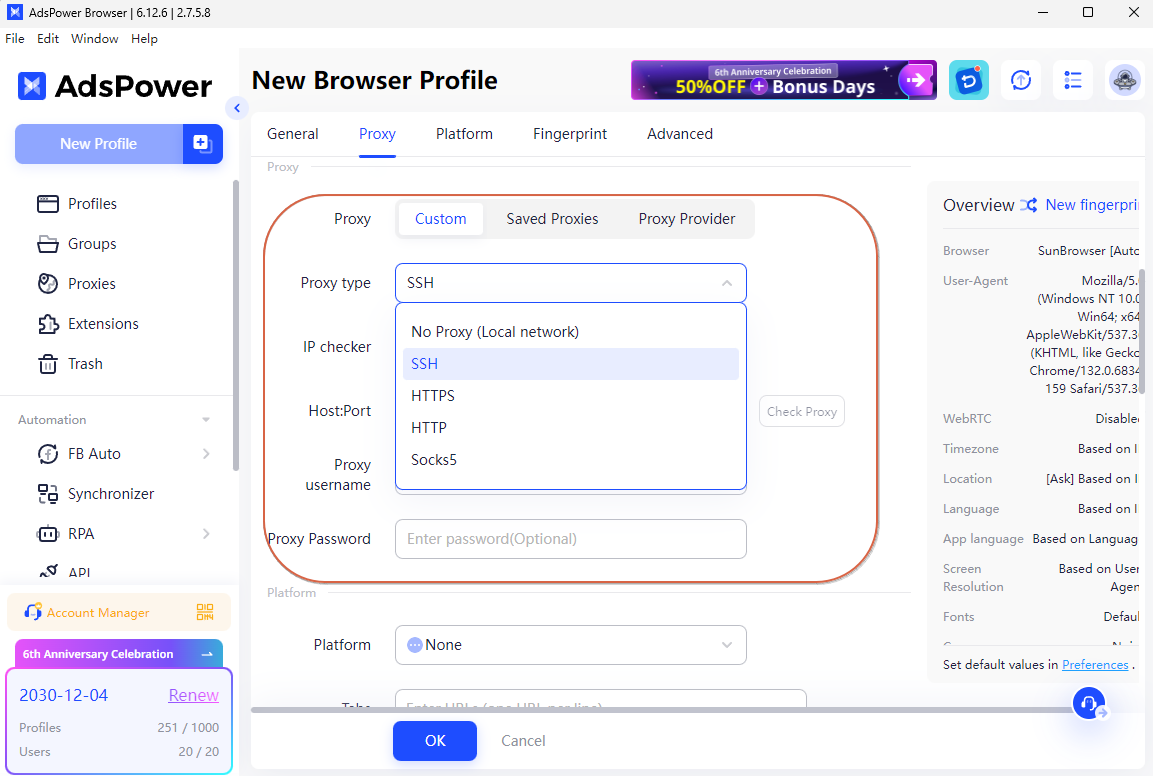Switch to the Proxy tab
Screen dimensions: 1153x776
tap(377, 134)
